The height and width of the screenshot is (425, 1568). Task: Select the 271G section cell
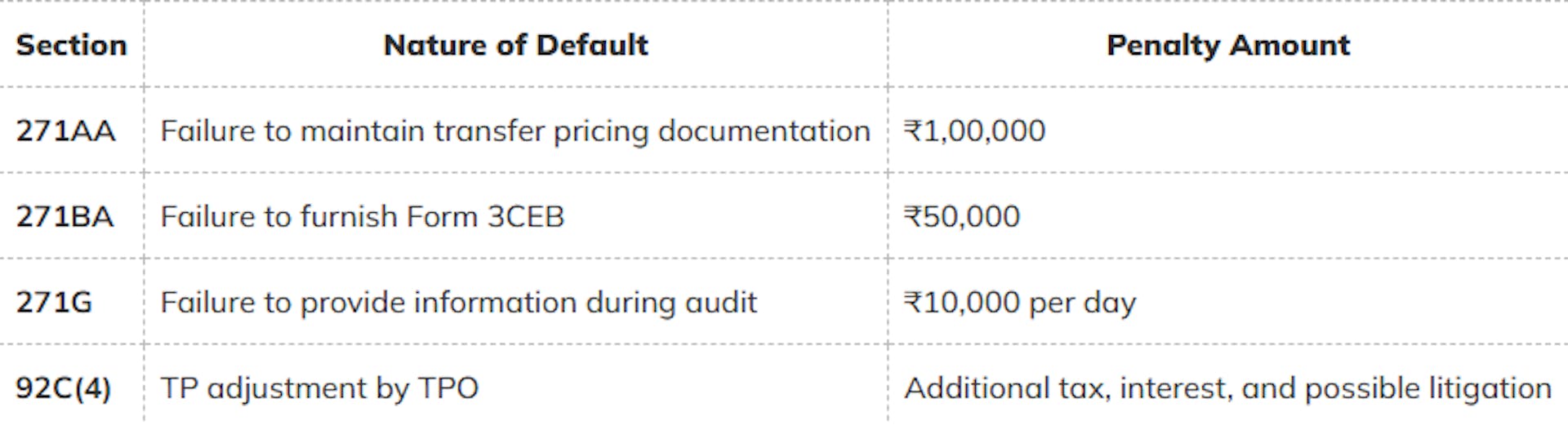[x=54, y=303]
